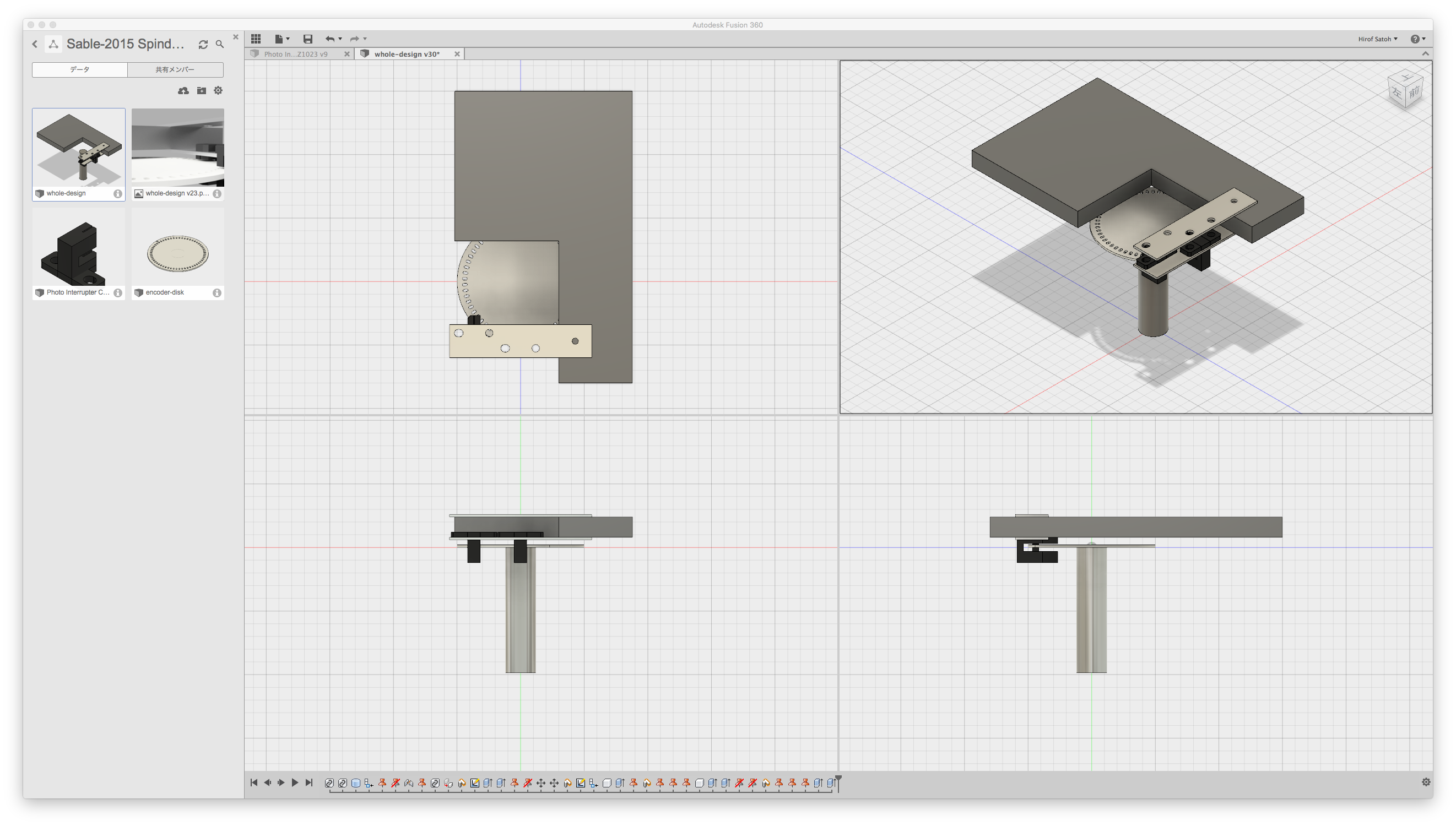Show info for Photo Interrupter component
1456x826 pixels.
pyautogui.click(x=118, y=293)
